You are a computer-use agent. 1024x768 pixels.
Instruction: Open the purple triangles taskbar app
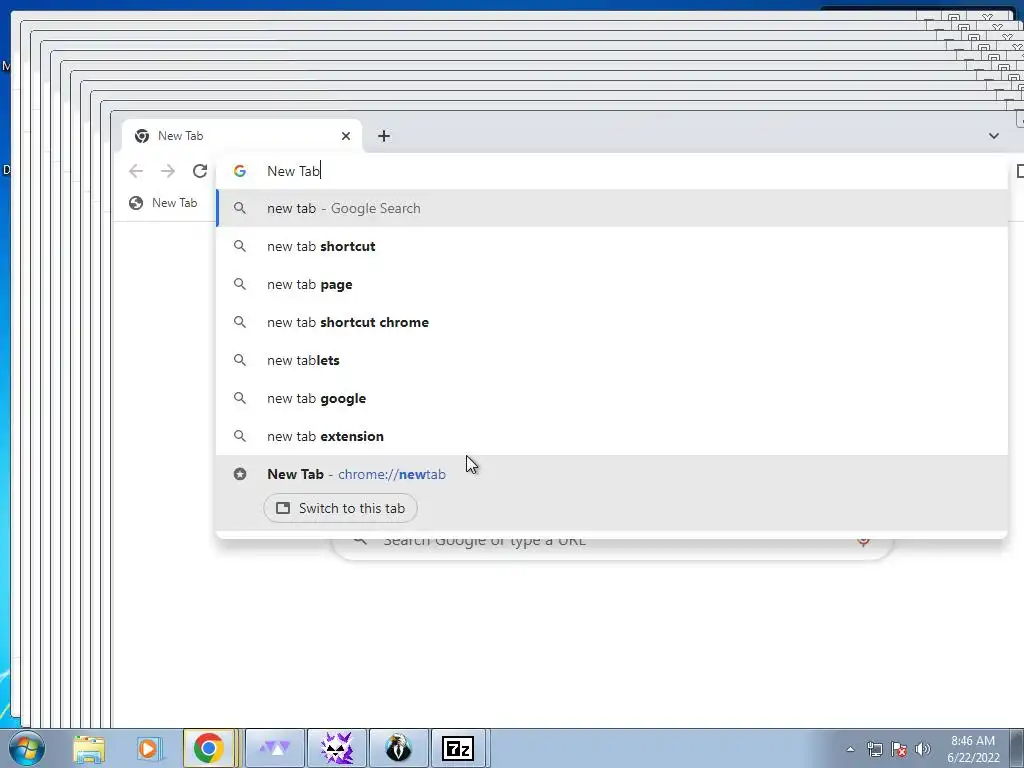pos(275,748)
